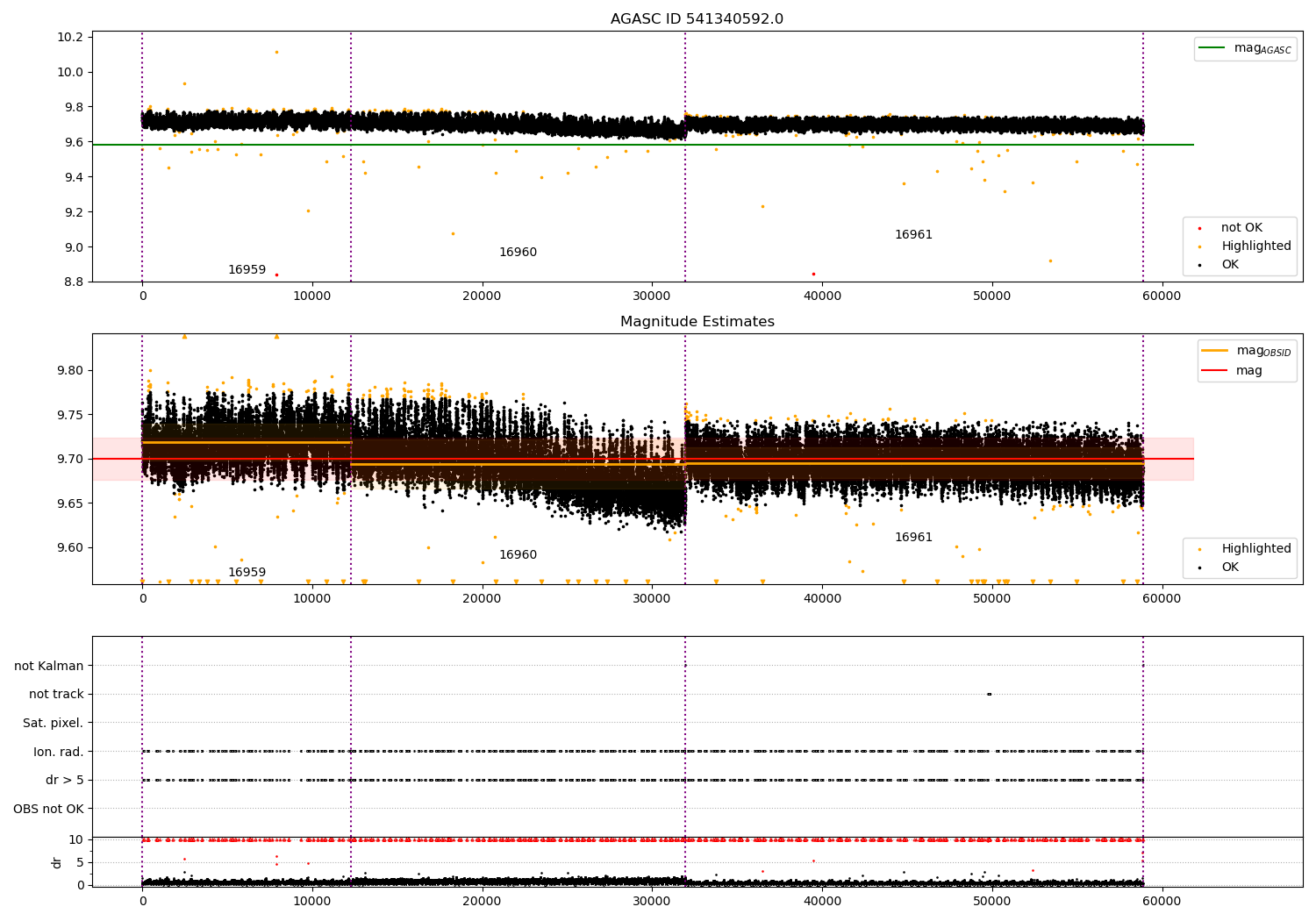1316x921 pixels.
Task: Click the 10.0 y-axis tick label
Action: tap(70, 72)
